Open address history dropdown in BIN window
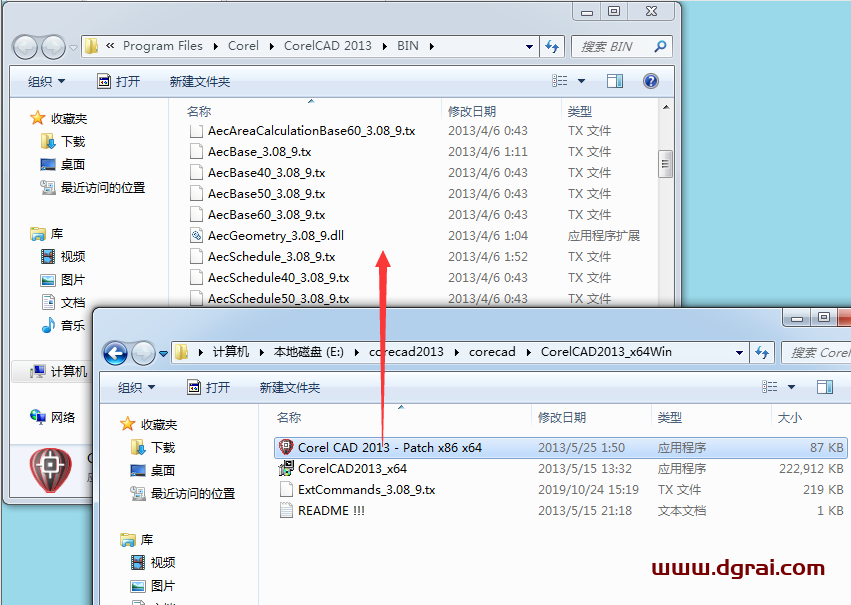 [x=529, y=47]
